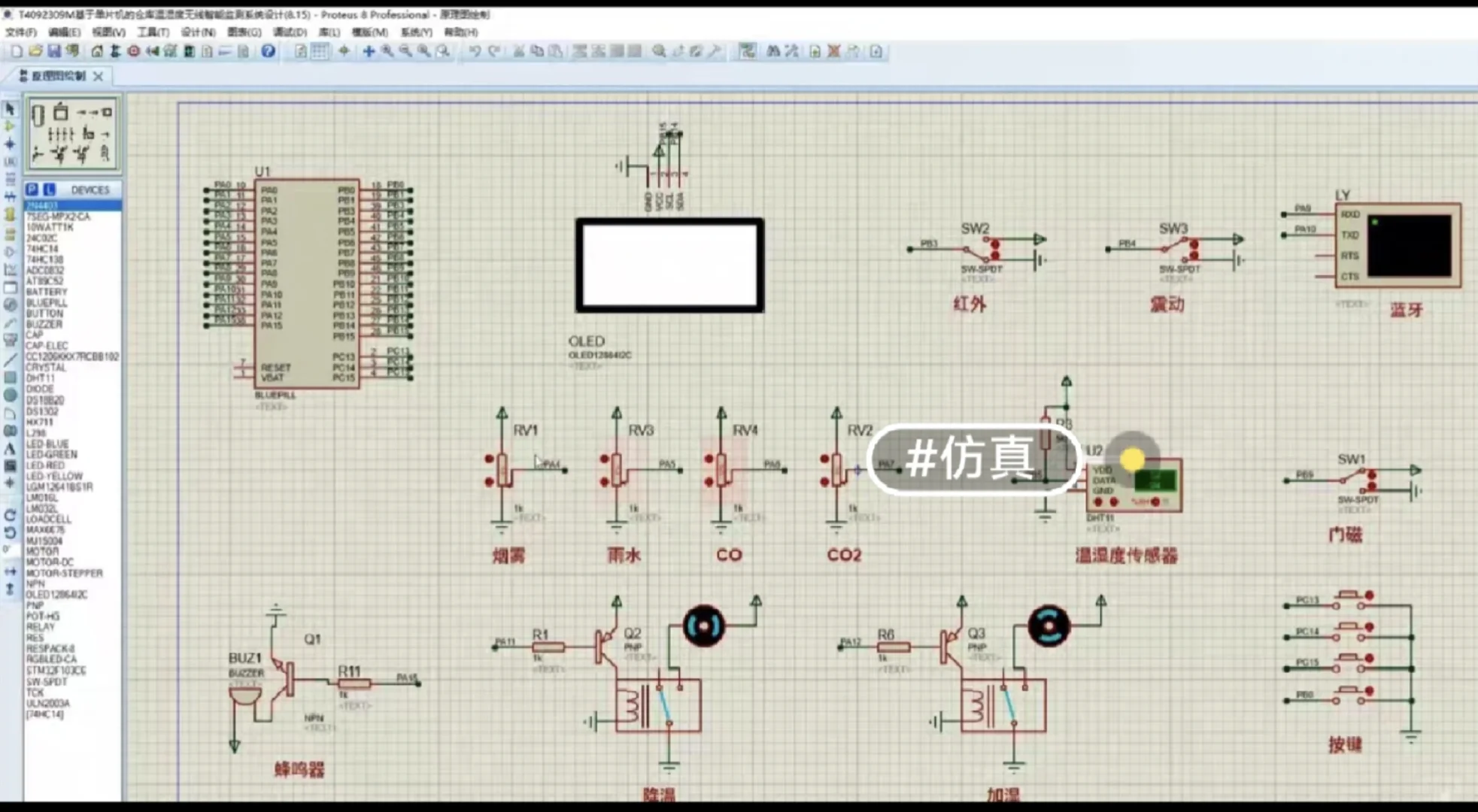The image size is (1478, 812).
Task: Open the Help icon in toolbar
Action: coord(268,51)
